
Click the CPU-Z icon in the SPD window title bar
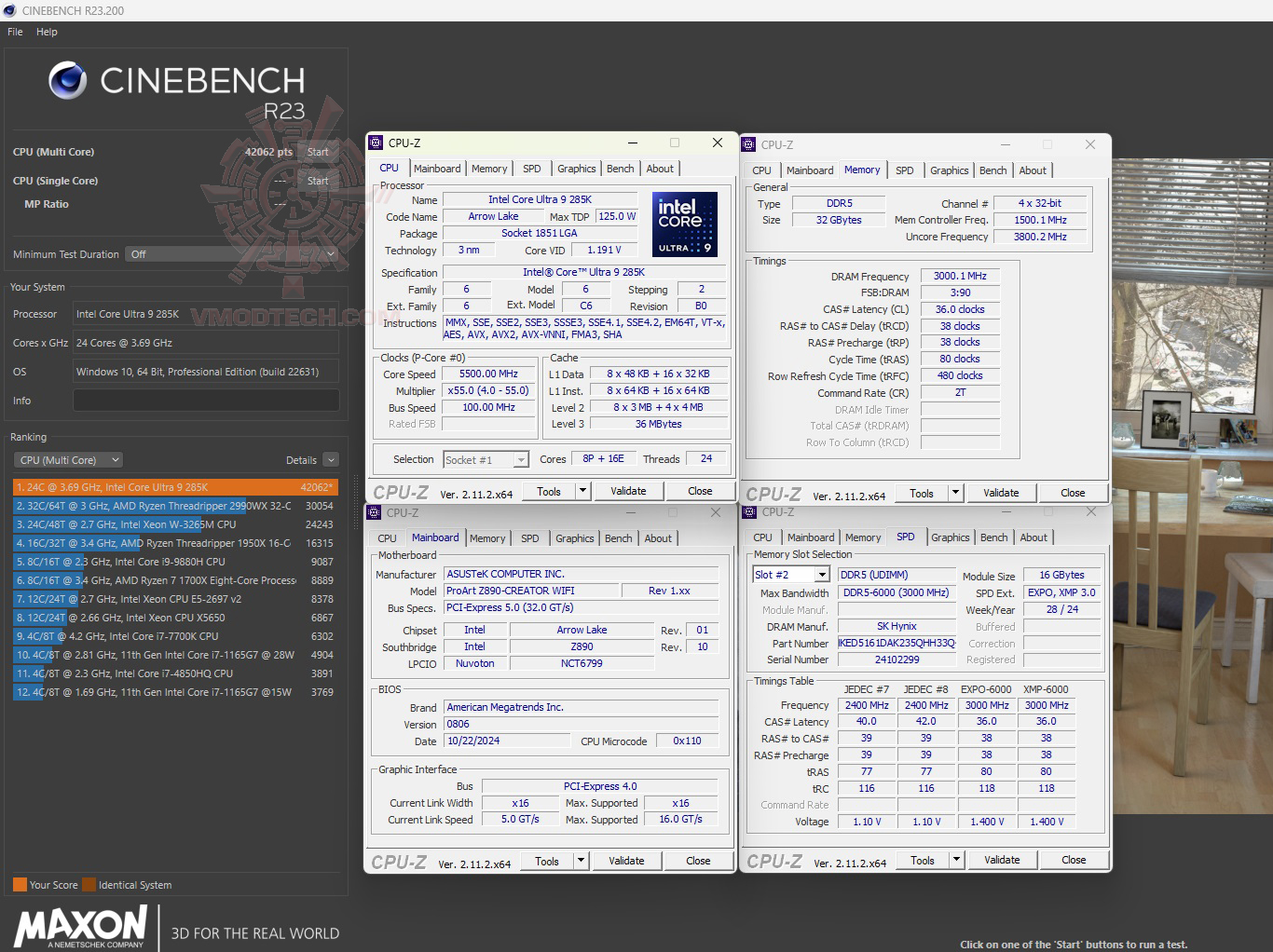tap(748, 511)
